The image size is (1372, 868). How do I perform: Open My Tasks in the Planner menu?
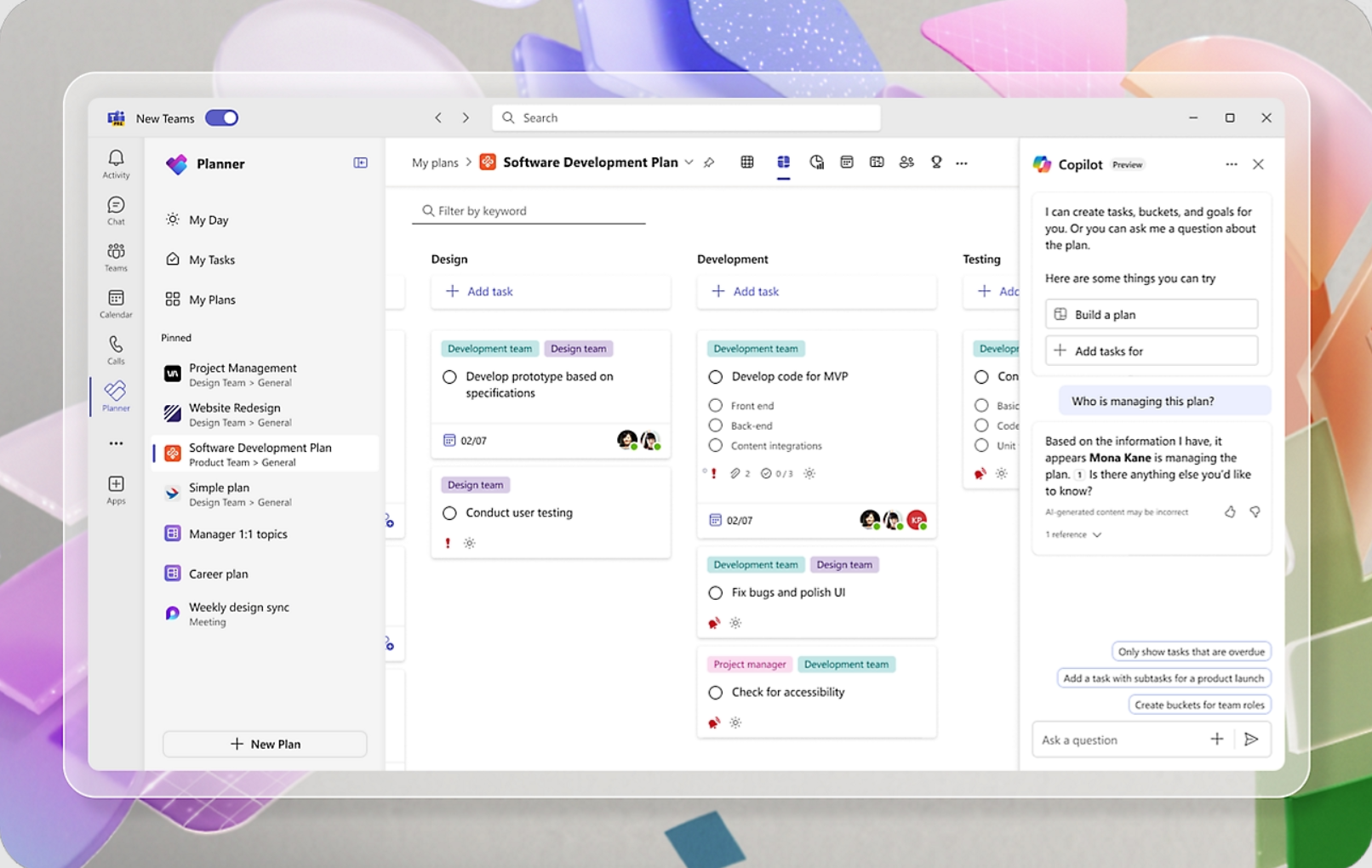pos(211,260)
